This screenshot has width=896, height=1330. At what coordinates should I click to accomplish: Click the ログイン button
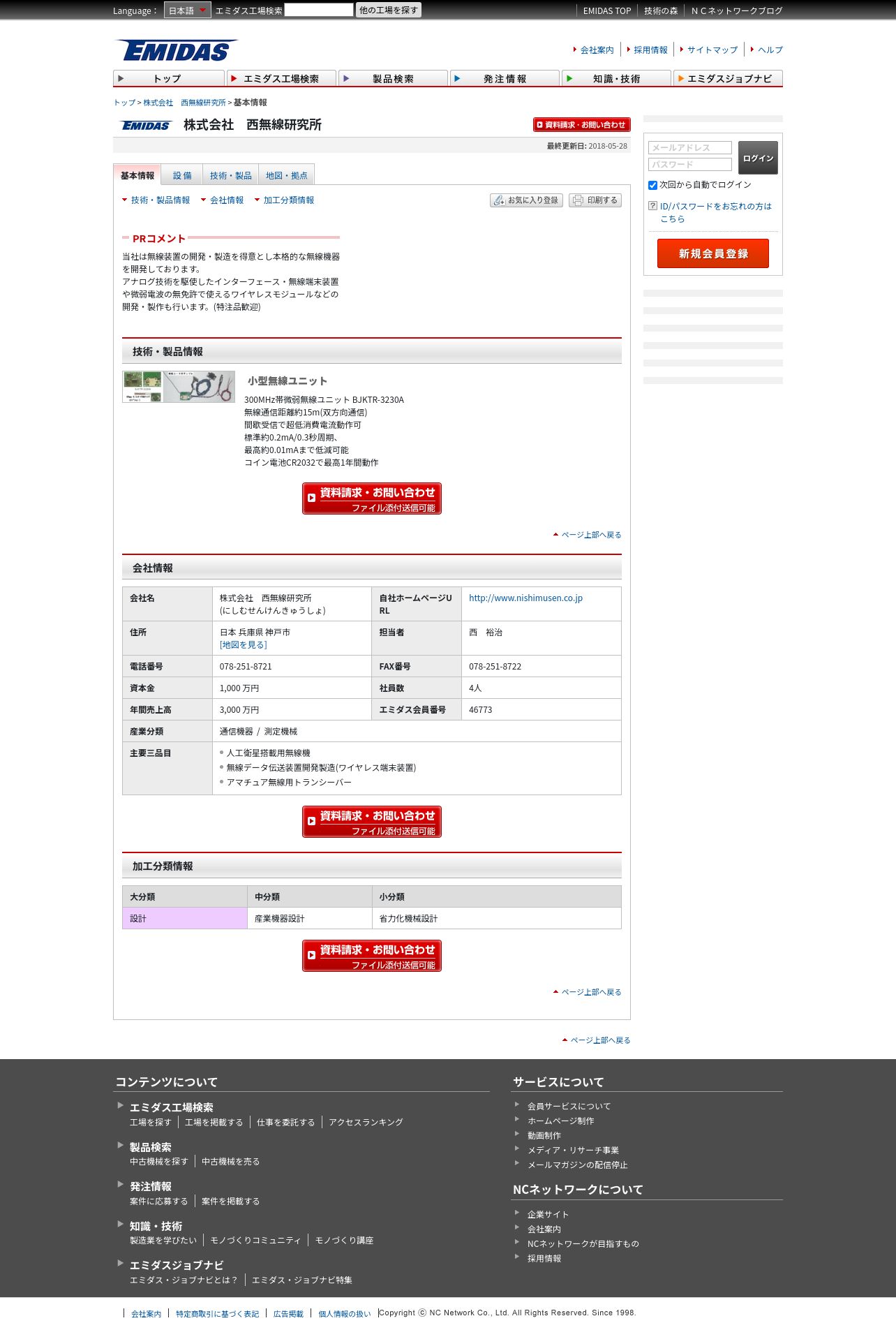tap(758, 158)
